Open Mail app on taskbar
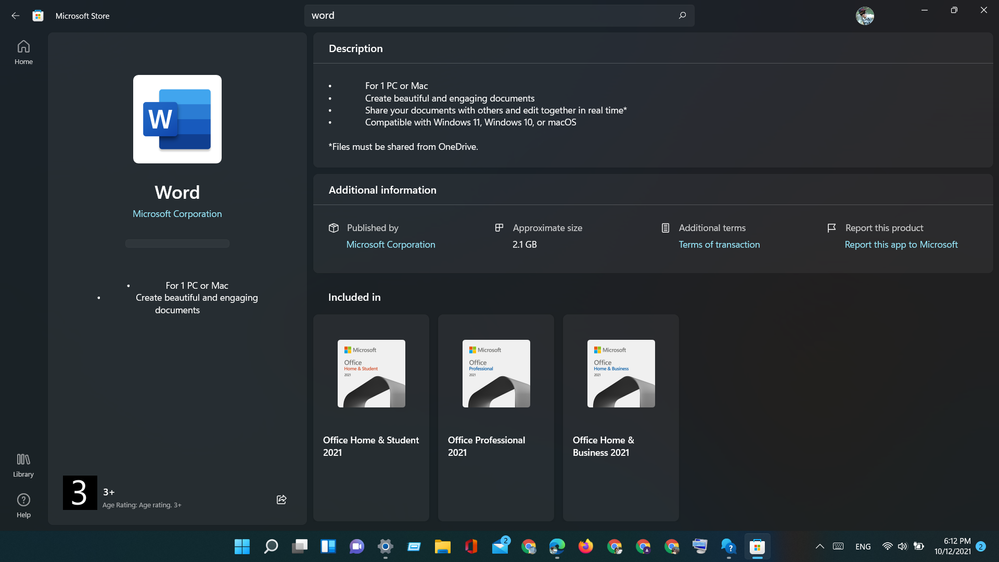The image size is (999, 562). pos(500,546)
